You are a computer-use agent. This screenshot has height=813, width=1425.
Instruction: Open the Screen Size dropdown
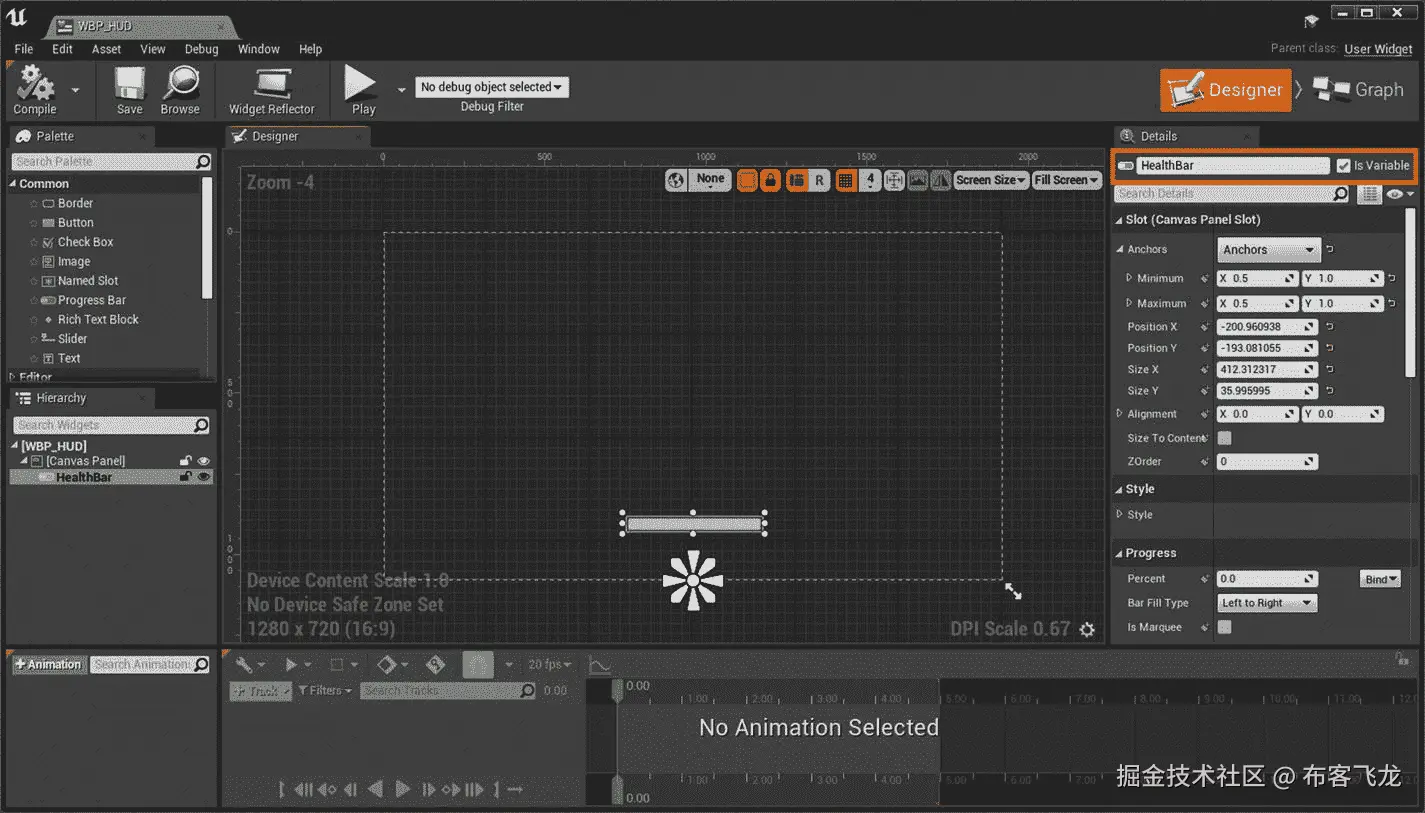tap(990, 180)
